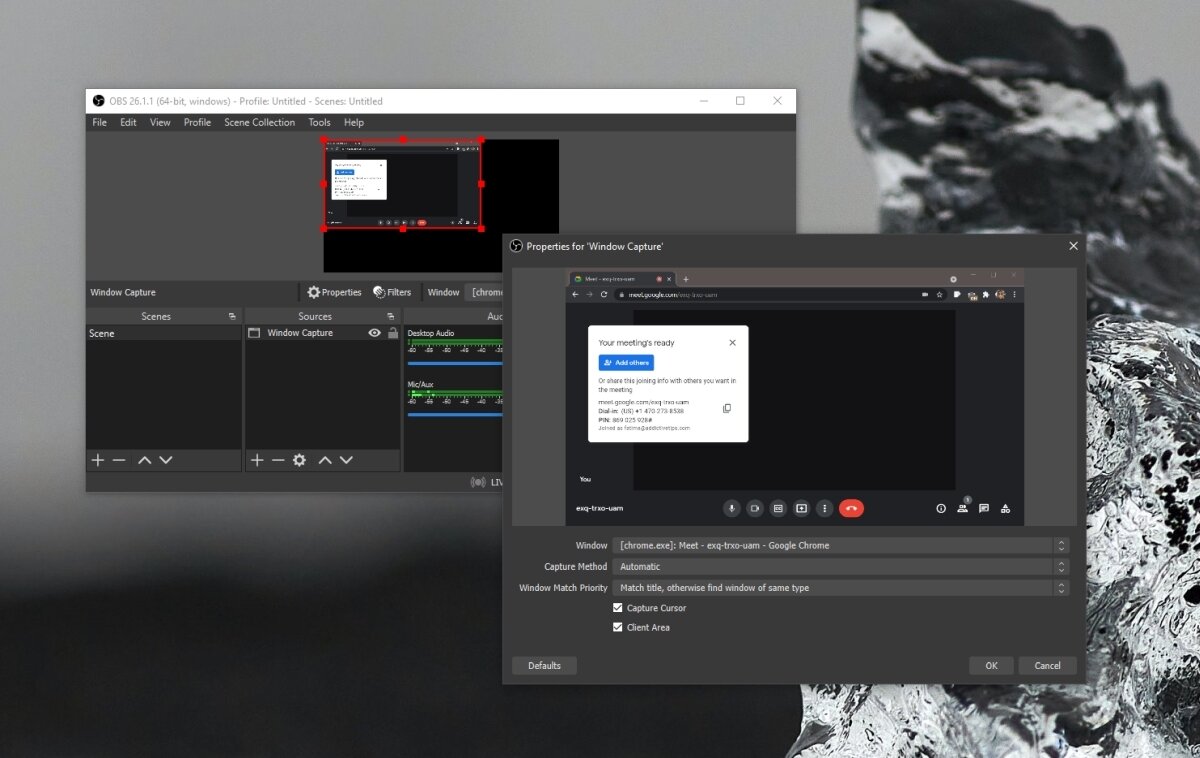Move the source down with the arrow icon
This screenshot has height=758, width=1200.
click(x=346, y=460)
